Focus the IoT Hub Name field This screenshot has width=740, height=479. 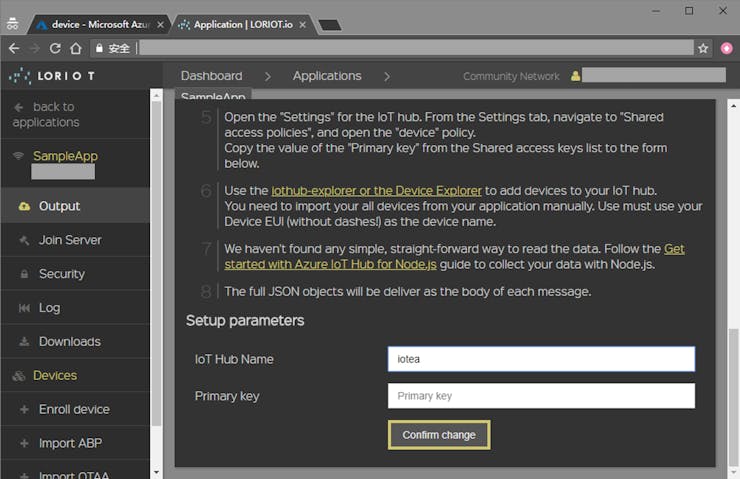(541, 359)
